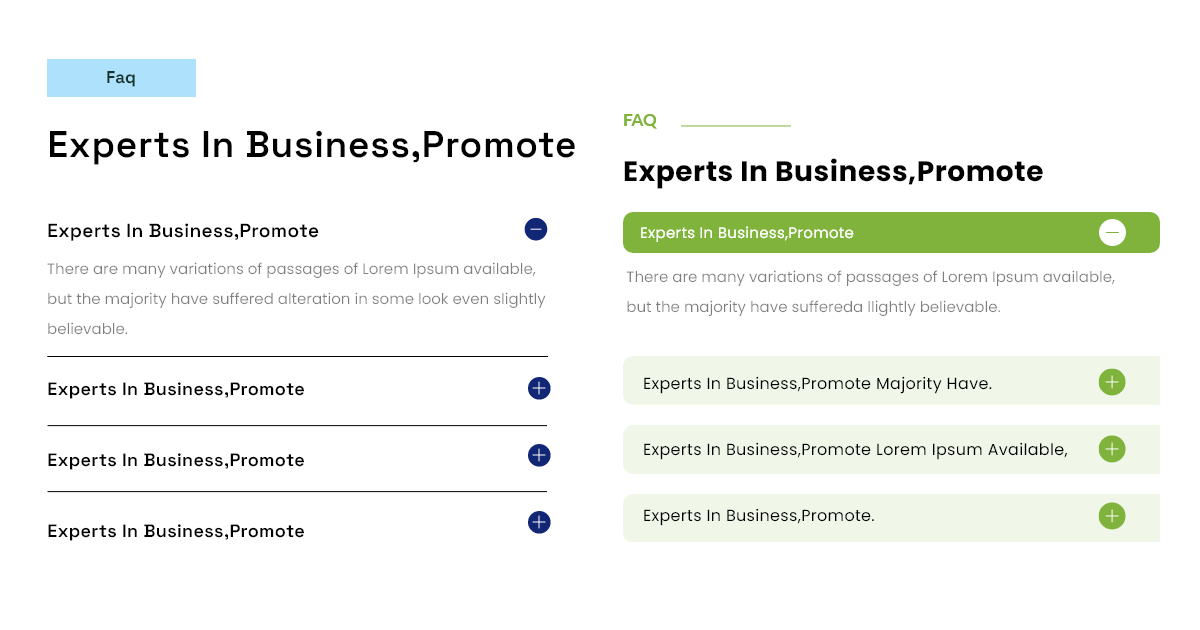Screen dimensions: 1200x630
Task: Open third question title in left accordion
Action: coord(176,460)
